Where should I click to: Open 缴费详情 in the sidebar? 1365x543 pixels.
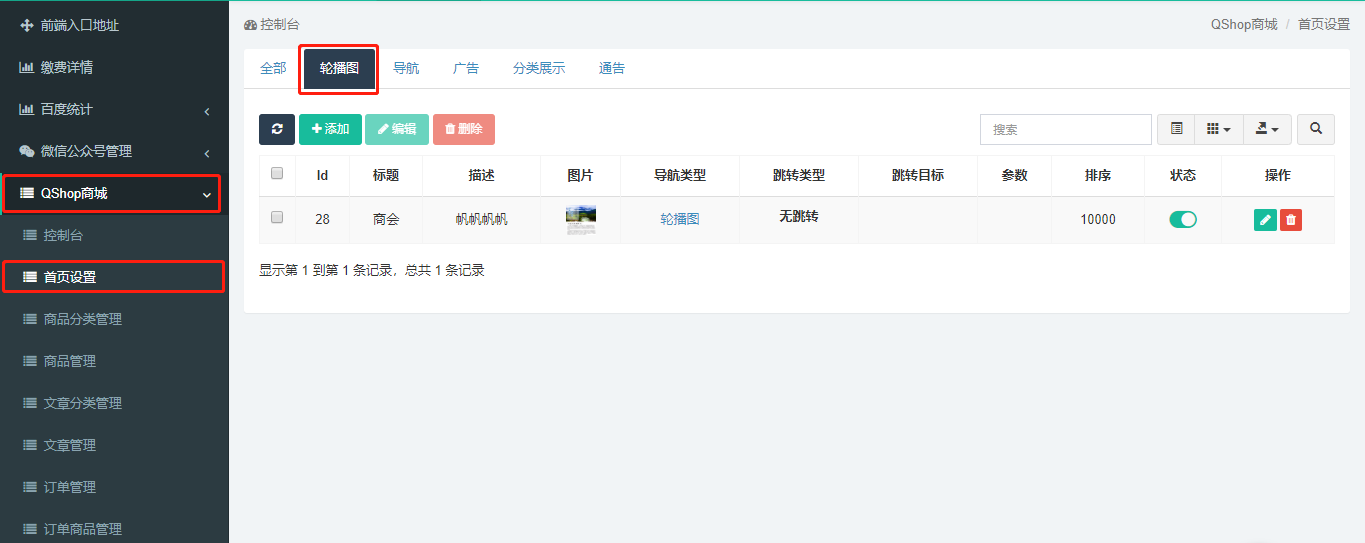point(67,67)
